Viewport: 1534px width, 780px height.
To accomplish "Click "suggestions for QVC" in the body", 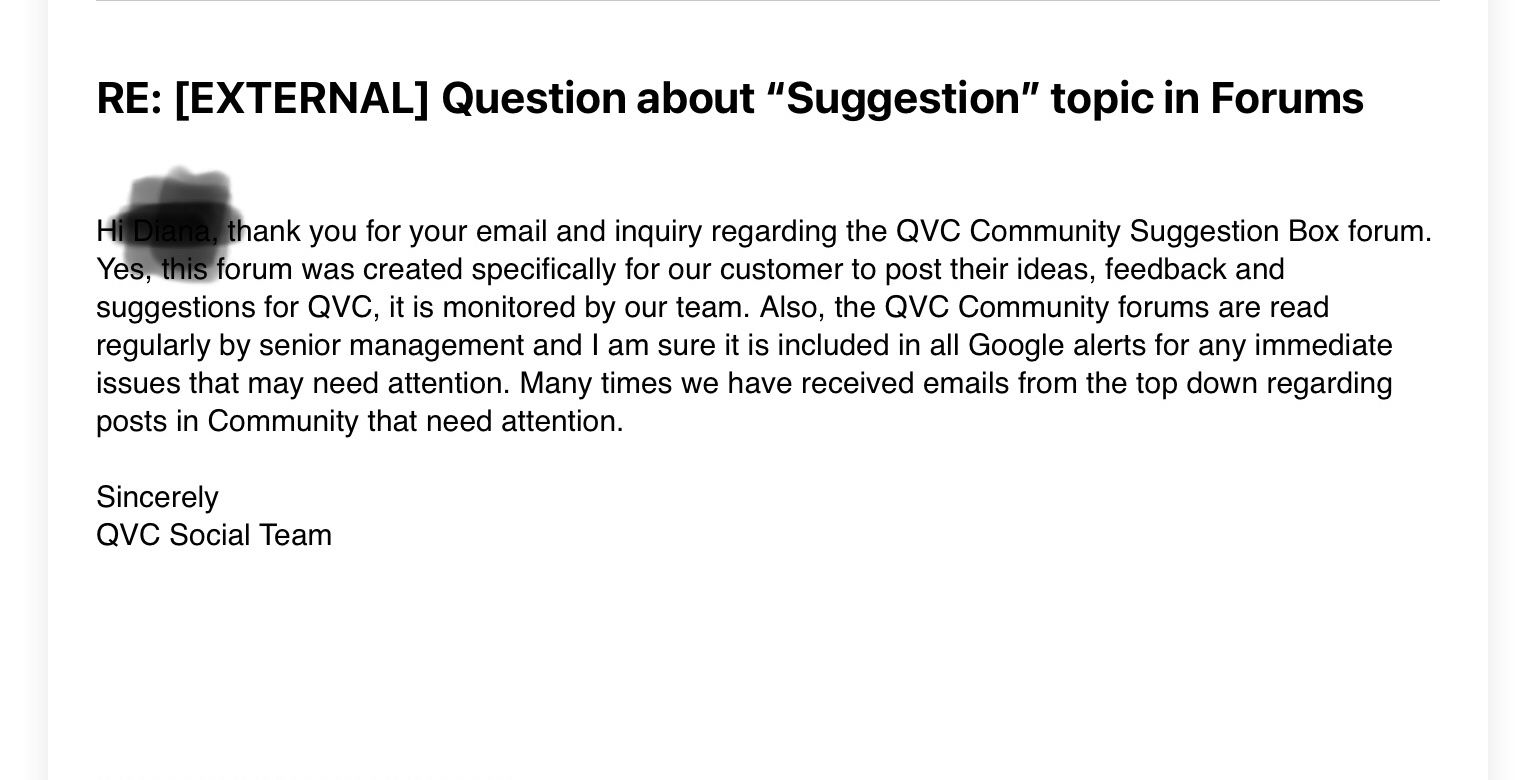I will click(234, 308).
